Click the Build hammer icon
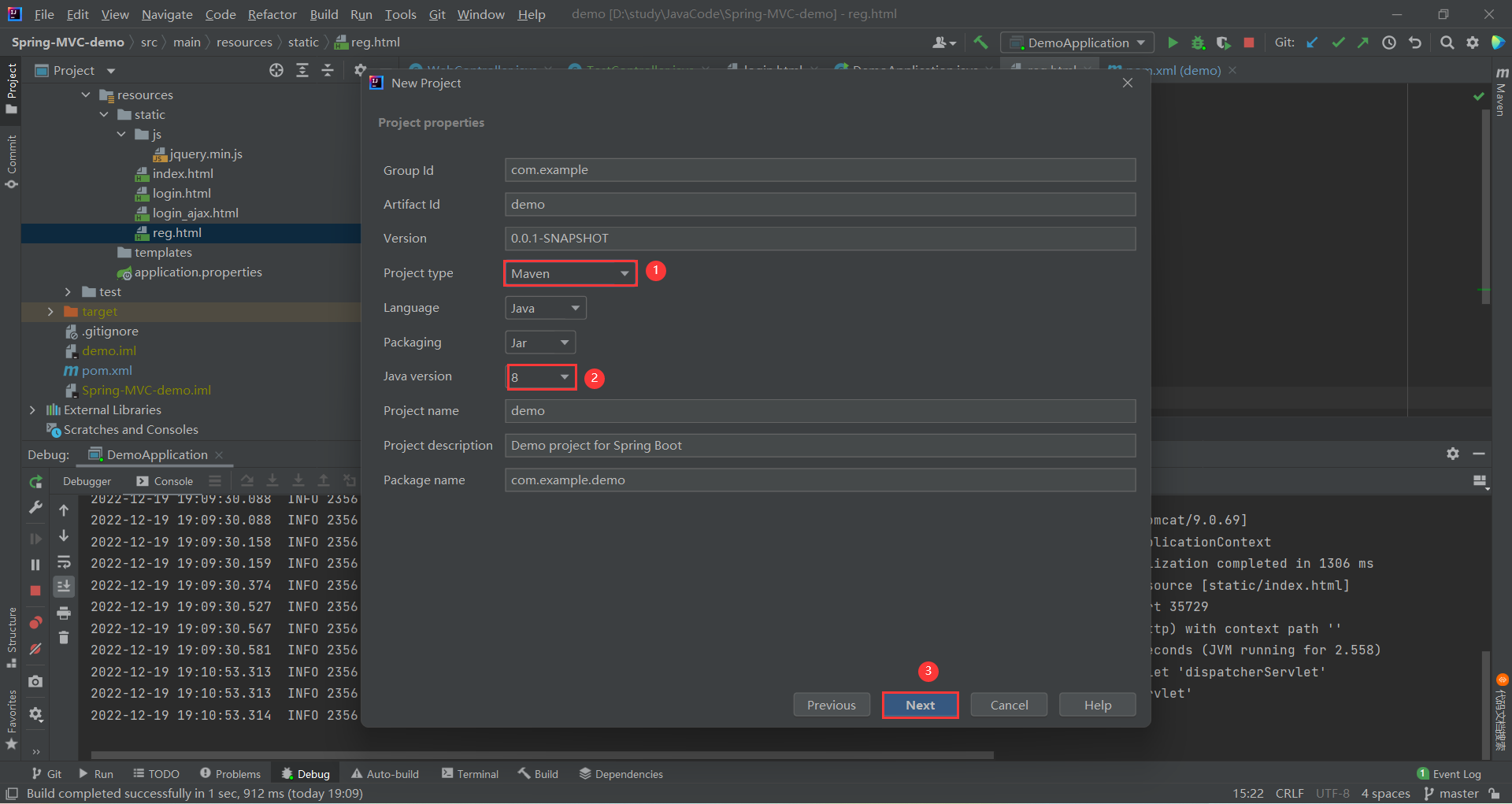This screenshot has width=1512, height=804. pos(980,43)
